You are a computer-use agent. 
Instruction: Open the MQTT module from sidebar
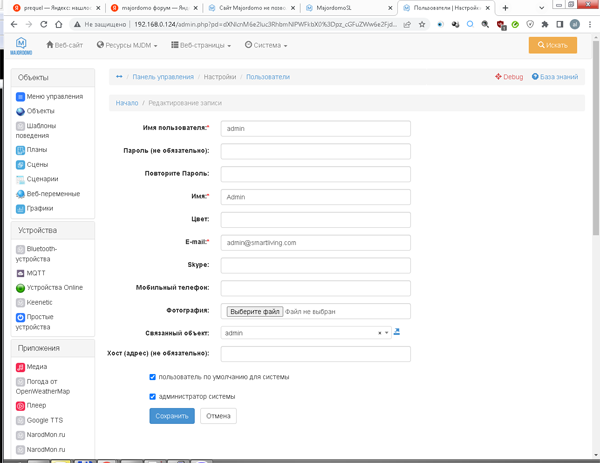click(x=38, y=272)
